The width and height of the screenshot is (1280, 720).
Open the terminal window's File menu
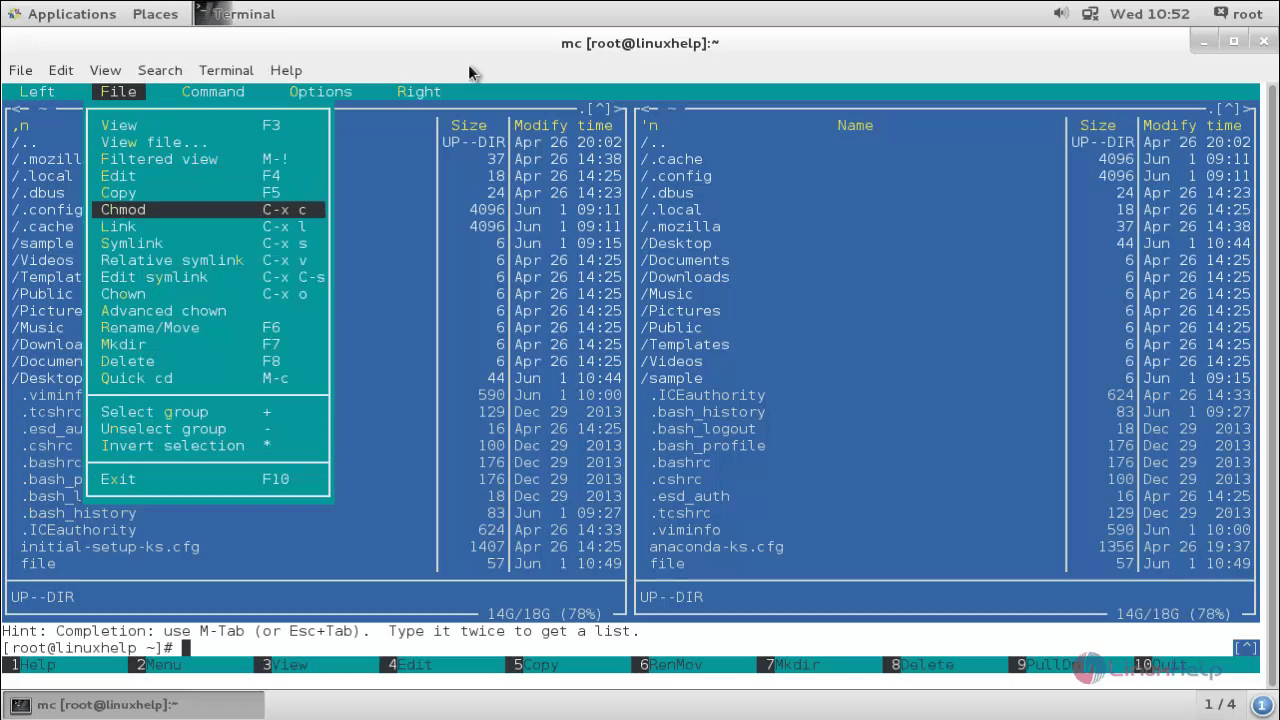point(21,70)
